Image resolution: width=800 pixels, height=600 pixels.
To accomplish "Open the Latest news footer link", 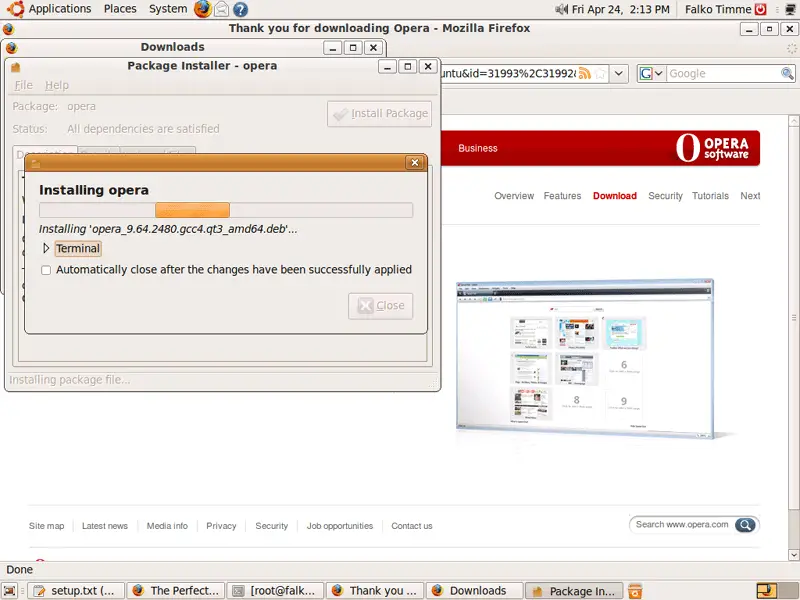I will (105, 526).
